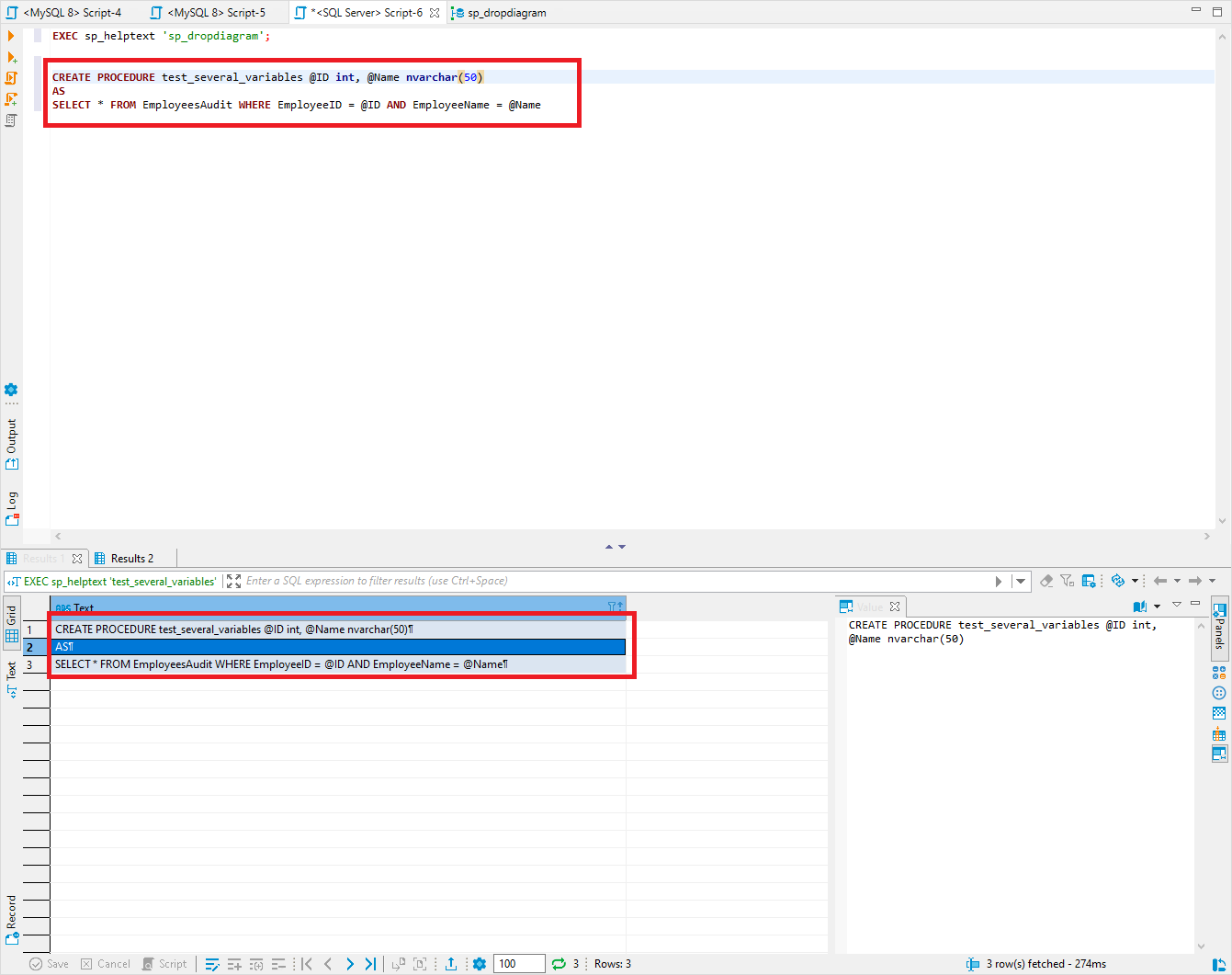
Task: Edit the fetch size field showing 100
Action: coord(518,963)
